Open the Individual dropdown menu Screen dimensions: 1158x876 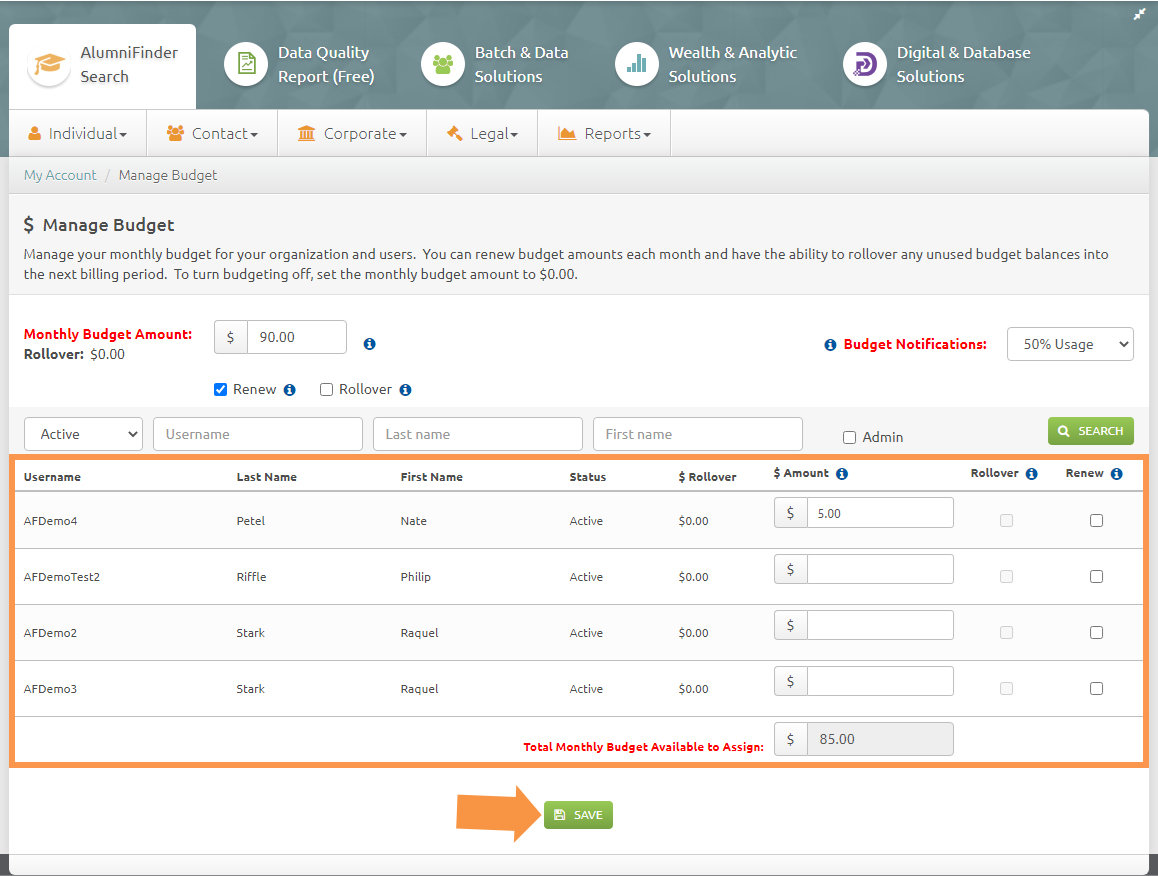[x=78, y=134]
